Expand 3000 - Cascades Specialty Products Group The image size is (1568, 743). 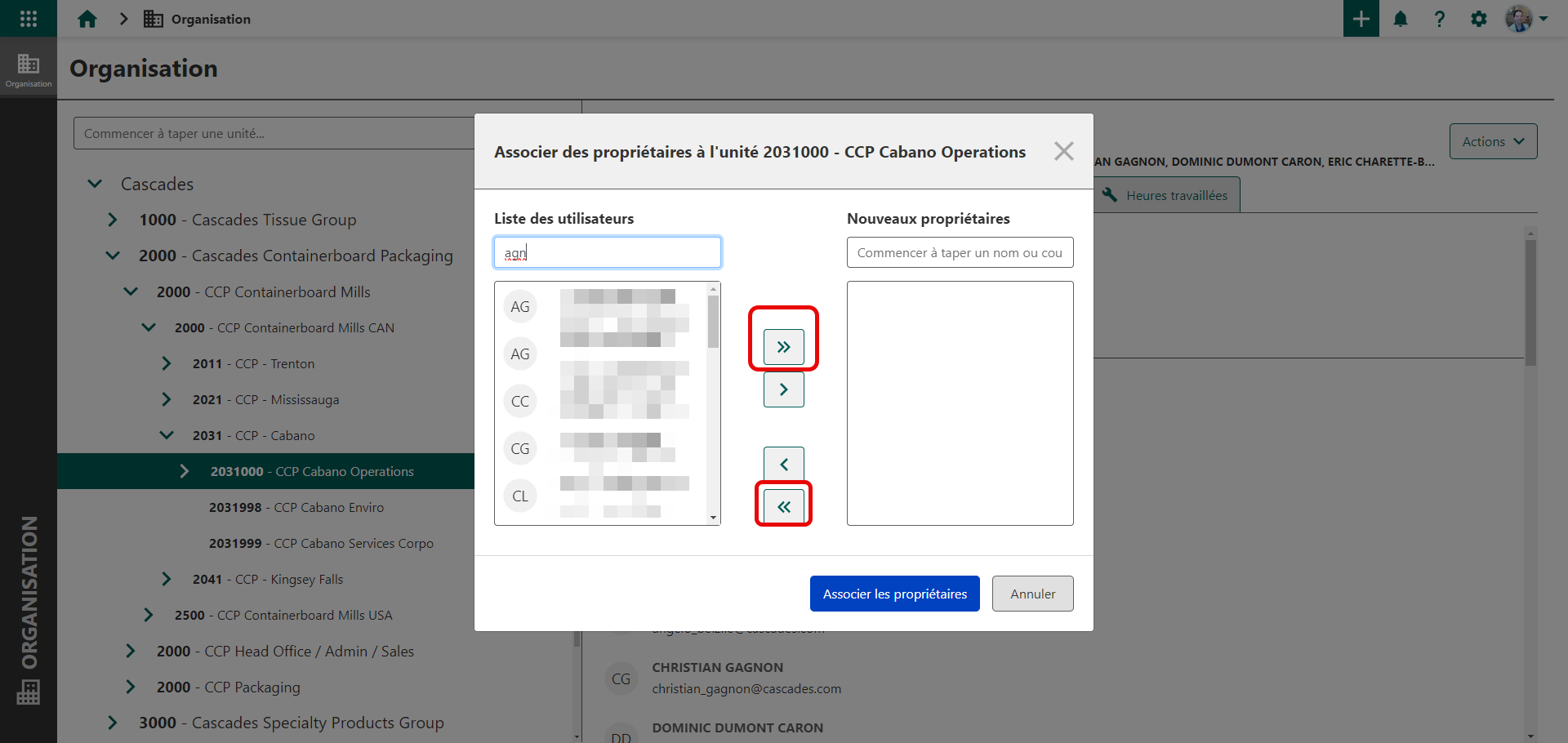[113, 723]
